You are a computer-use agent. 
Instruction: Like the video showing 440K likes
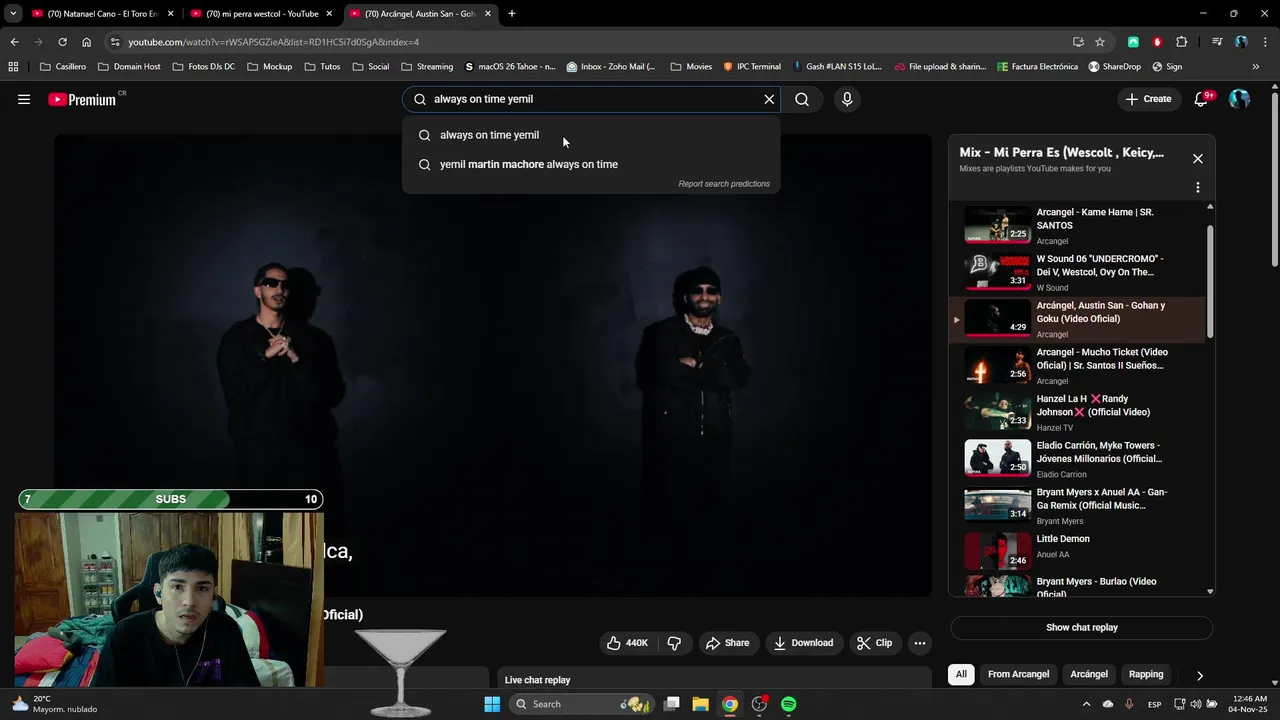pyautogui.click(x=627, y=643)
